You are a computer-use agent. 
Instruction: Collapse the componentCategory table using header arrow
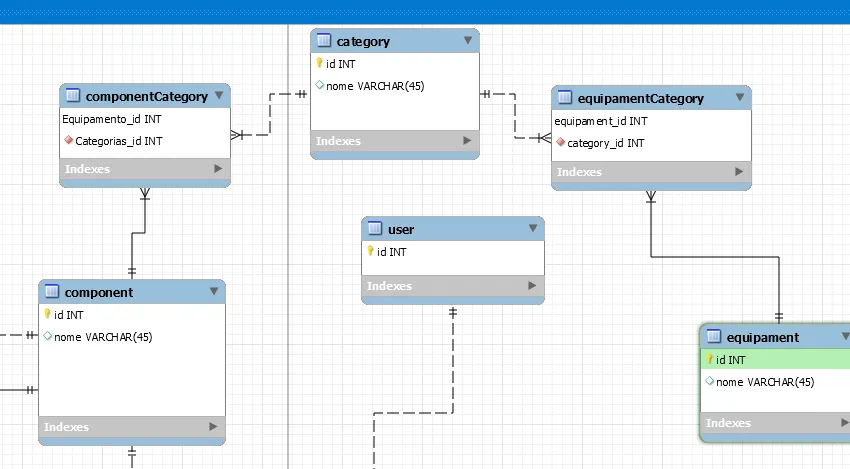click(x=219, y=96)
